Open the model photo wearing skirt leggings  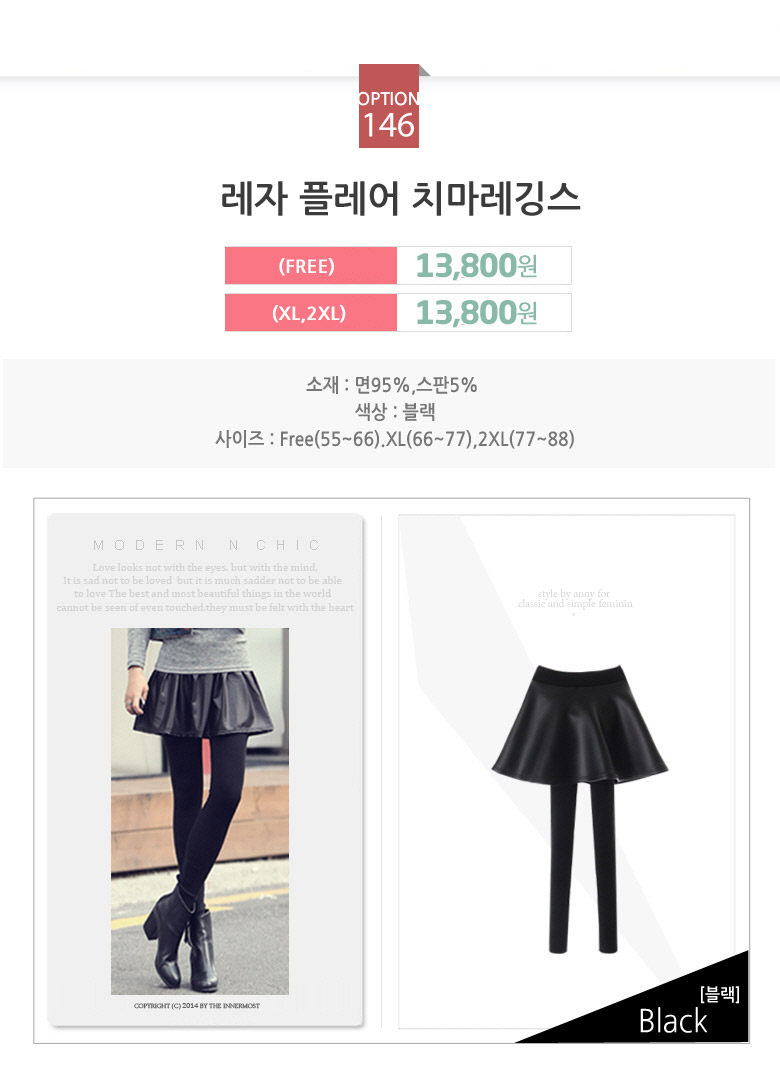point(200,811)
